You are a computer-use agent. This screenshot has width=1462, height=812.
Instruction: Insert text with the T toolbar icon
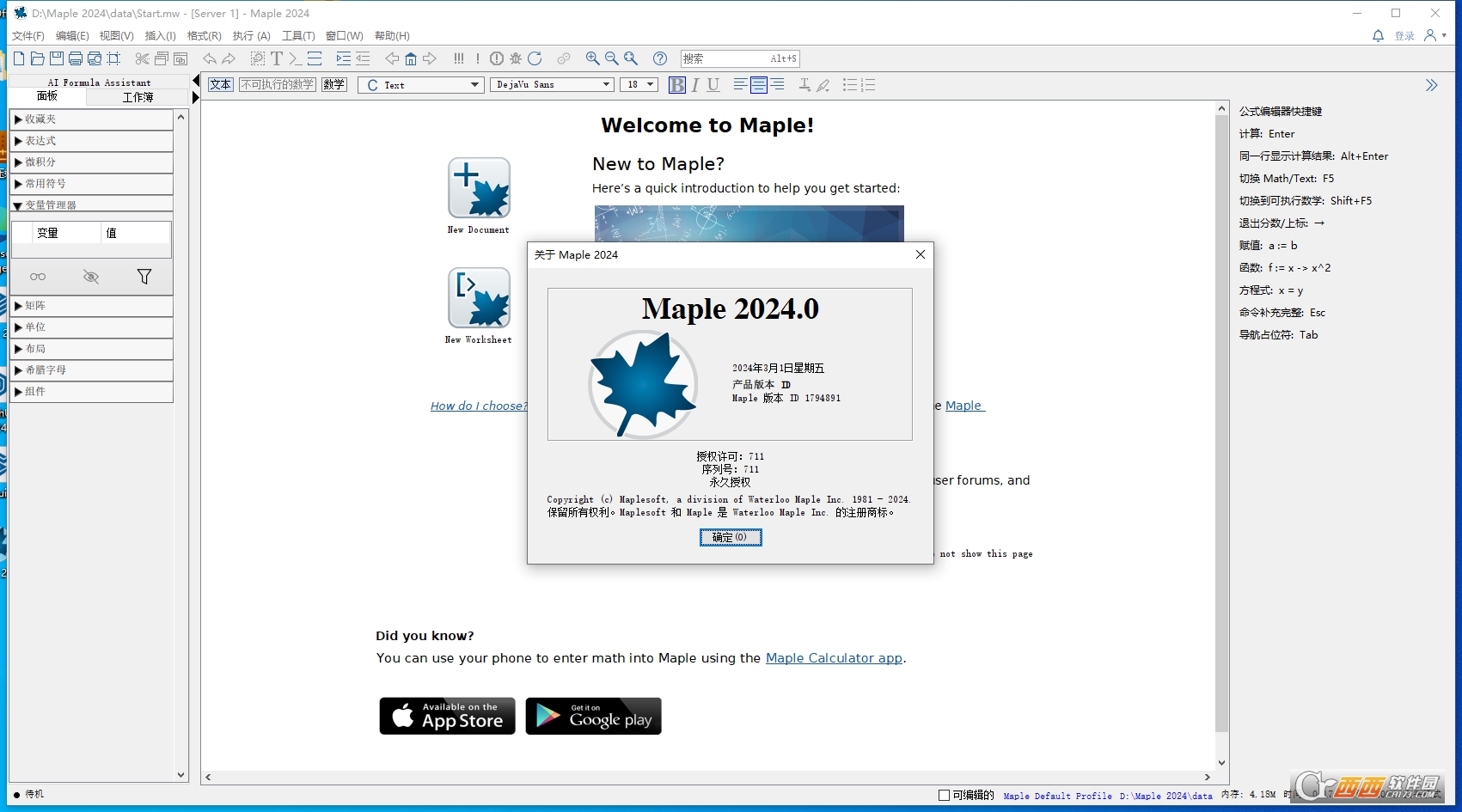tap(277, 58)
